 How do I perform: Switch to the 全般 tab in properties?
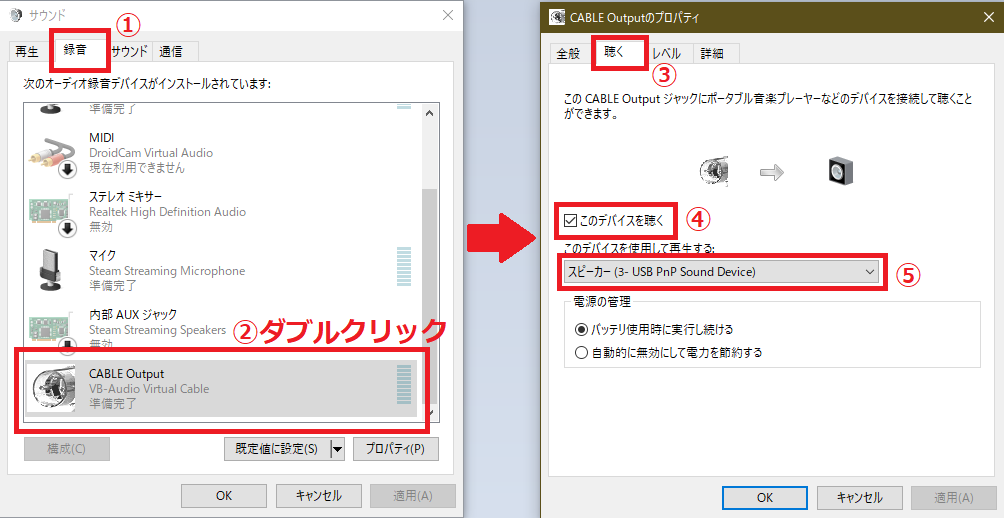(x=568, y=54)
